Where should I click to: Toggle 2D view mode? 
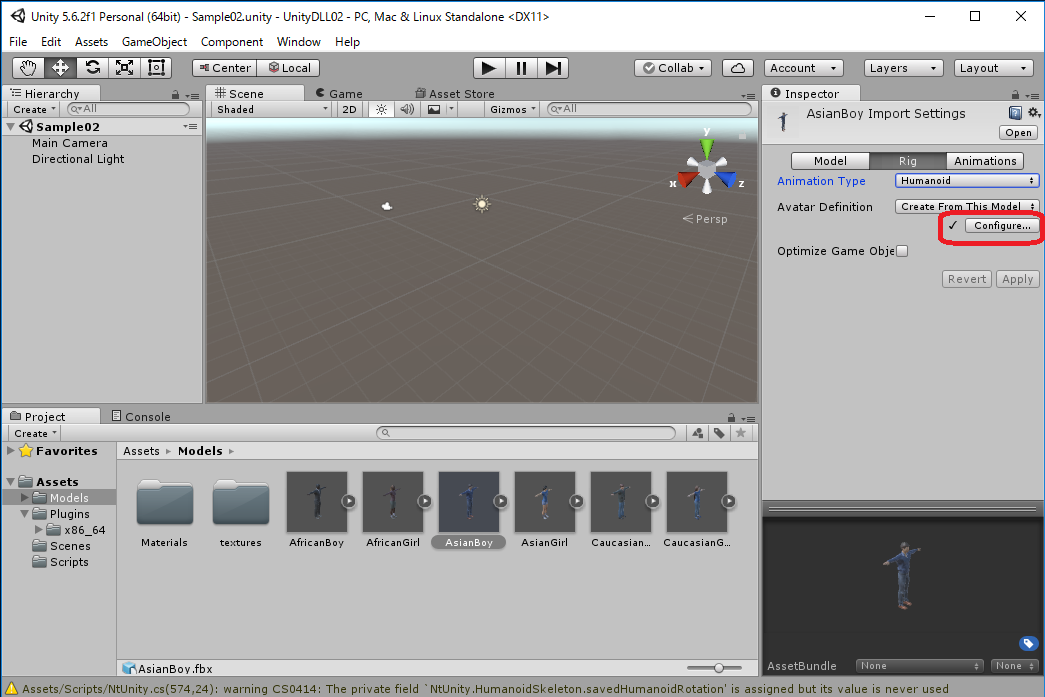click(349, 109)
